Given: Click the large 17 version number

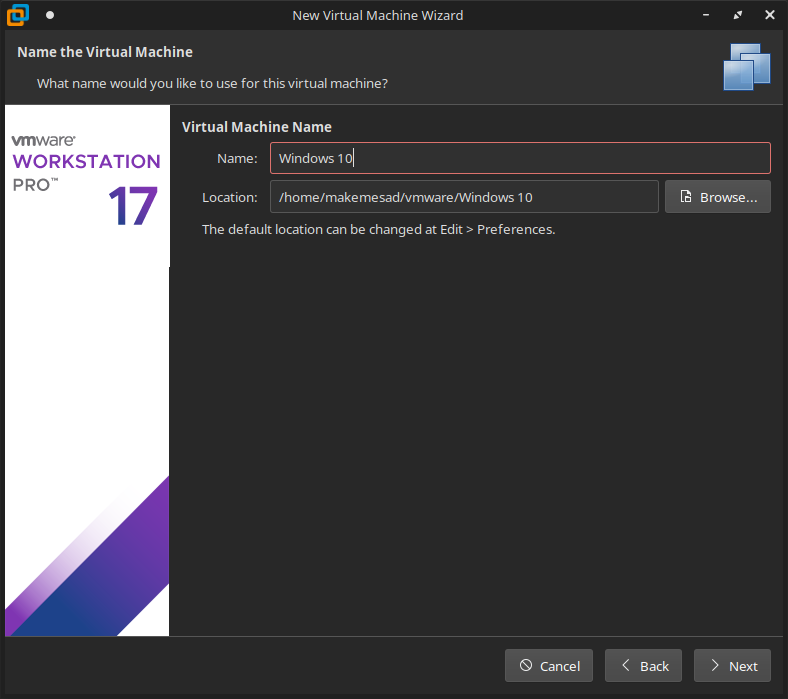Looking at the screenshot, I should click(132, 207).
